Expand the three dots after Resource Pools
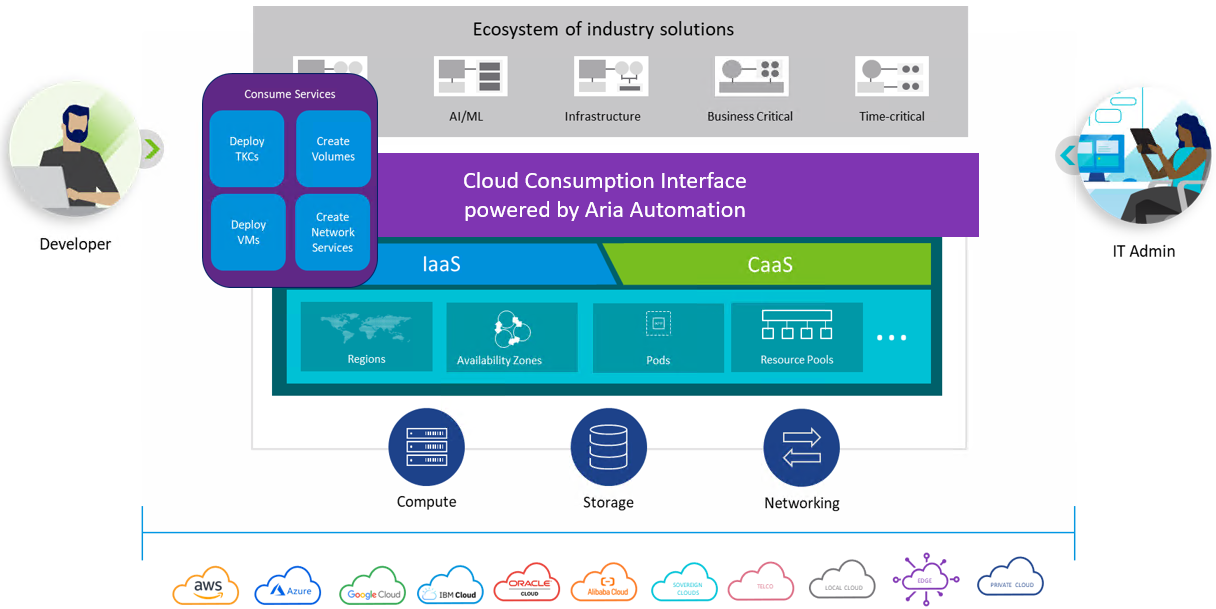This screenshot has width=1216, height=609. [891, 338]
